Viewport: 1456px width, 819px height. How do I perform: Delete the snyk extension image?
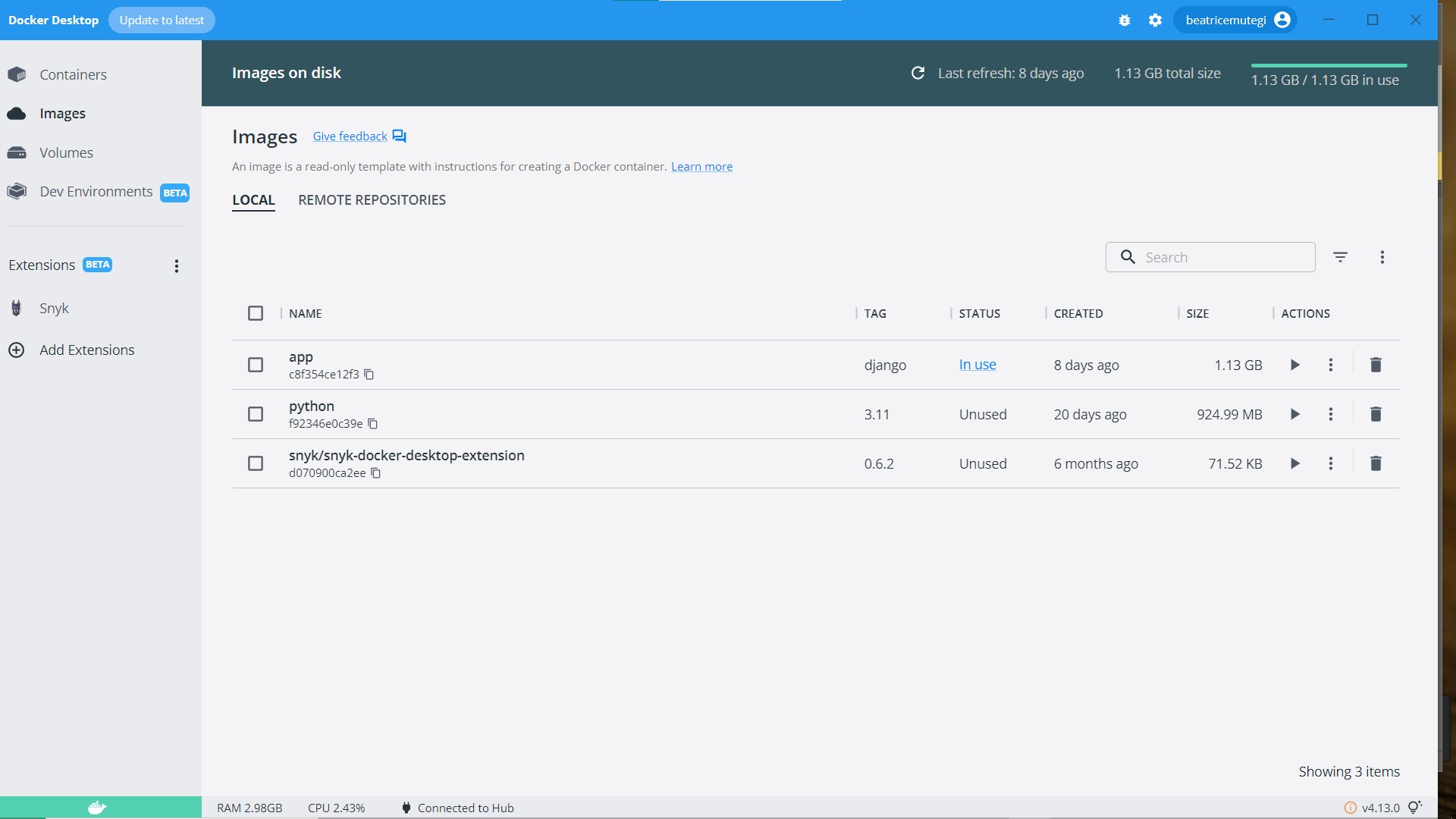point(1376,463)
